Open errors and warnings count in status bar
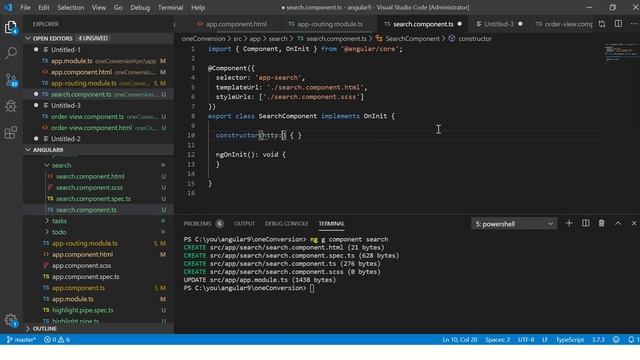This screenshot has height=360, width=640. [57, 340]
